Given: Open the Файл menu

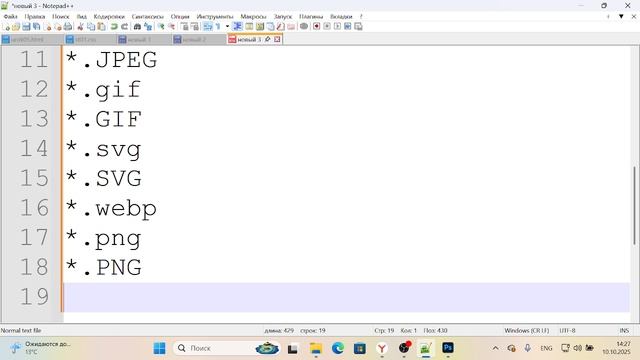Looking at the screenshot, I should tap(10, 16).
